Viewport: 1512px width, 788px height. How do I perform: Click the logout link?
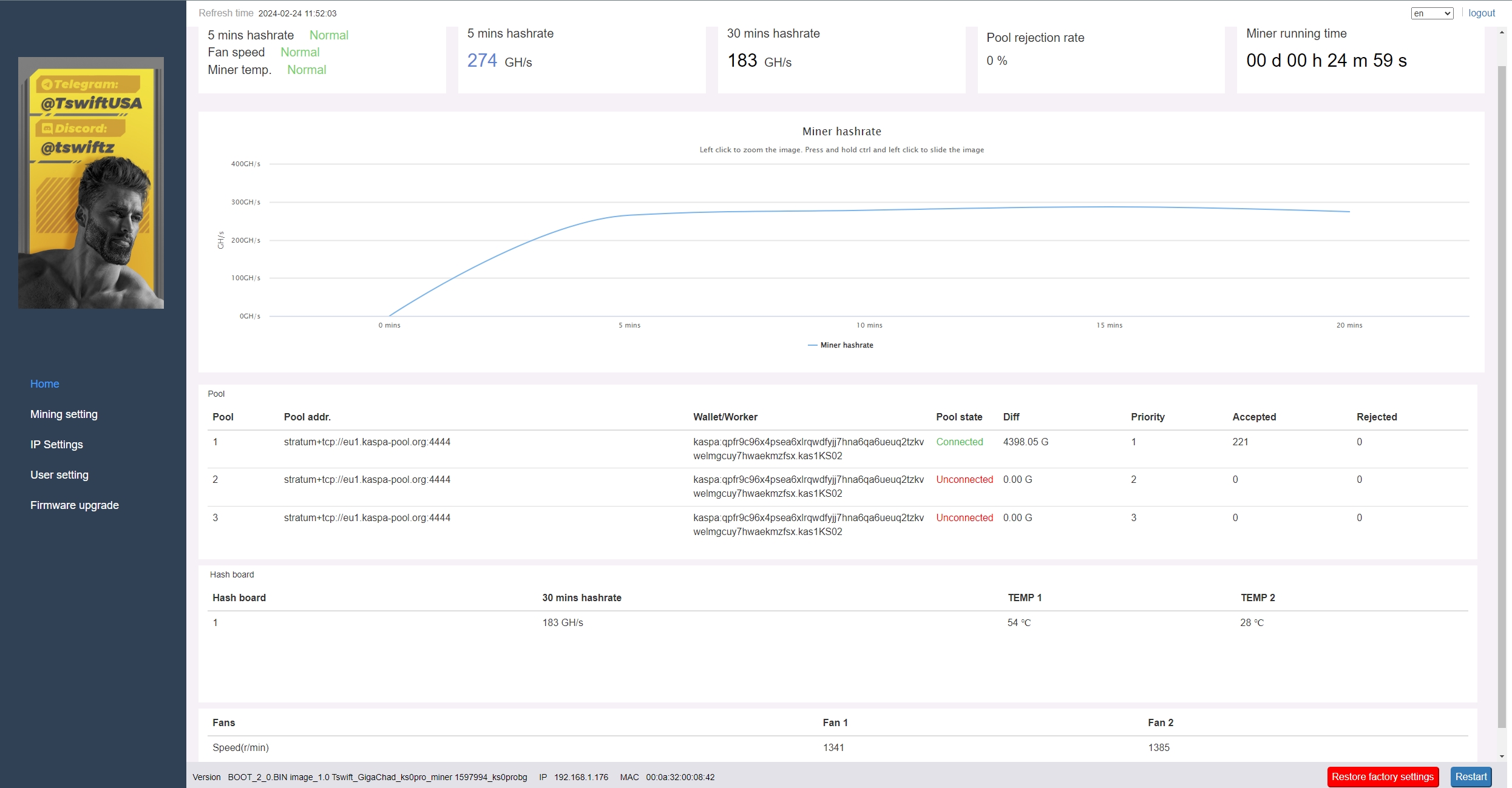1481,13
